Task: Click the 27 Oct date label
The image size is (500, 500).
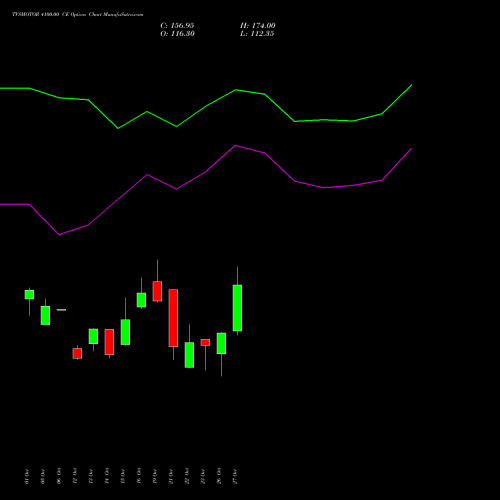Action: (235, 476)
